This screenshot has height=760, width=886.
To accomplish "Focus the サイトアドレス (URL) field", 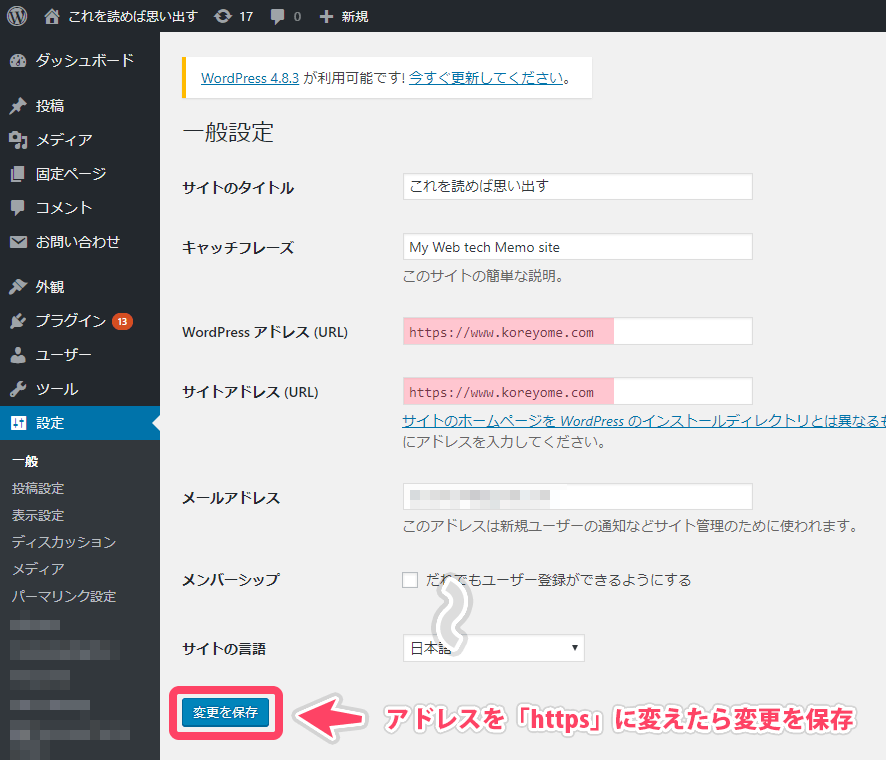I will pos(577,392).
